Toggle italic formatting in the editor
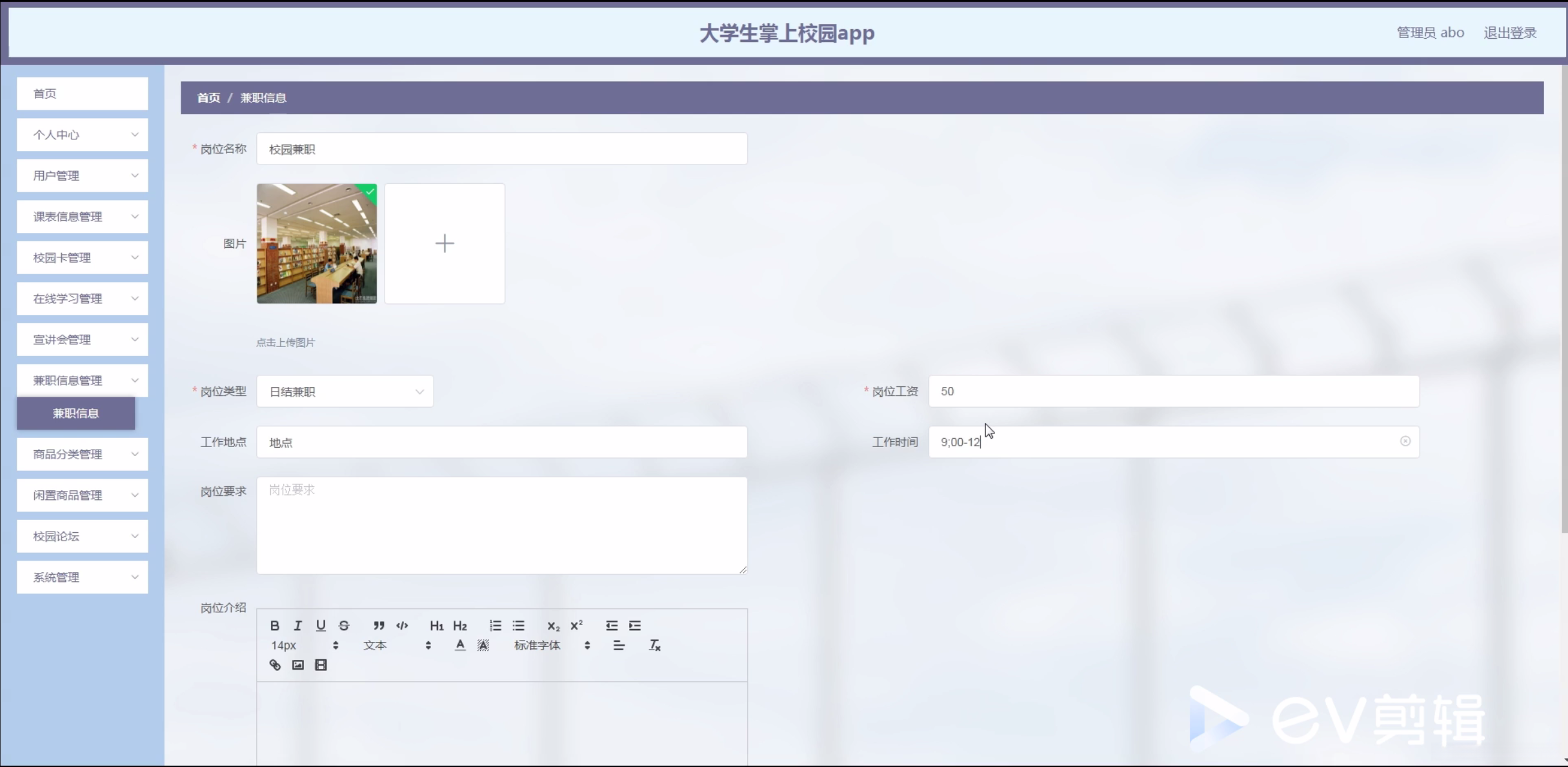1568x767 pixels. click(x=297, y=625)
